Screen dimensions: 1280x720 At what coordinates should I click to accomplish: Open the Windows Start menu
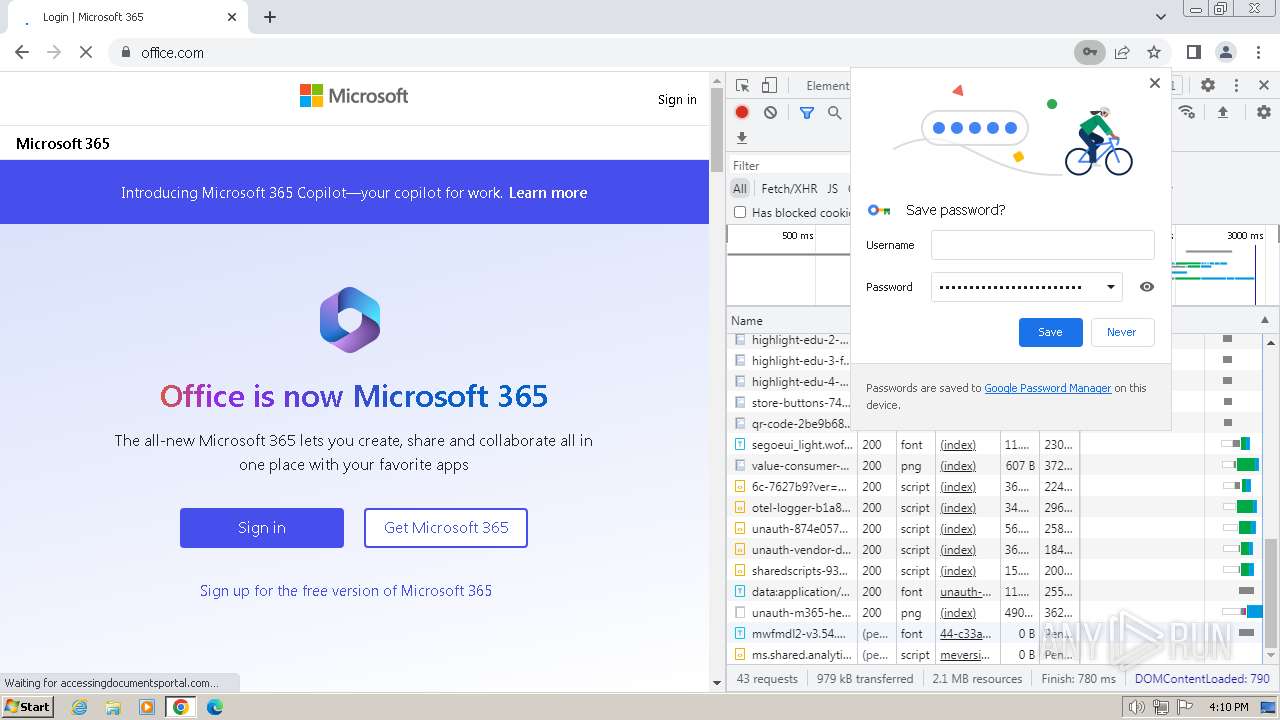pos(28,707)
